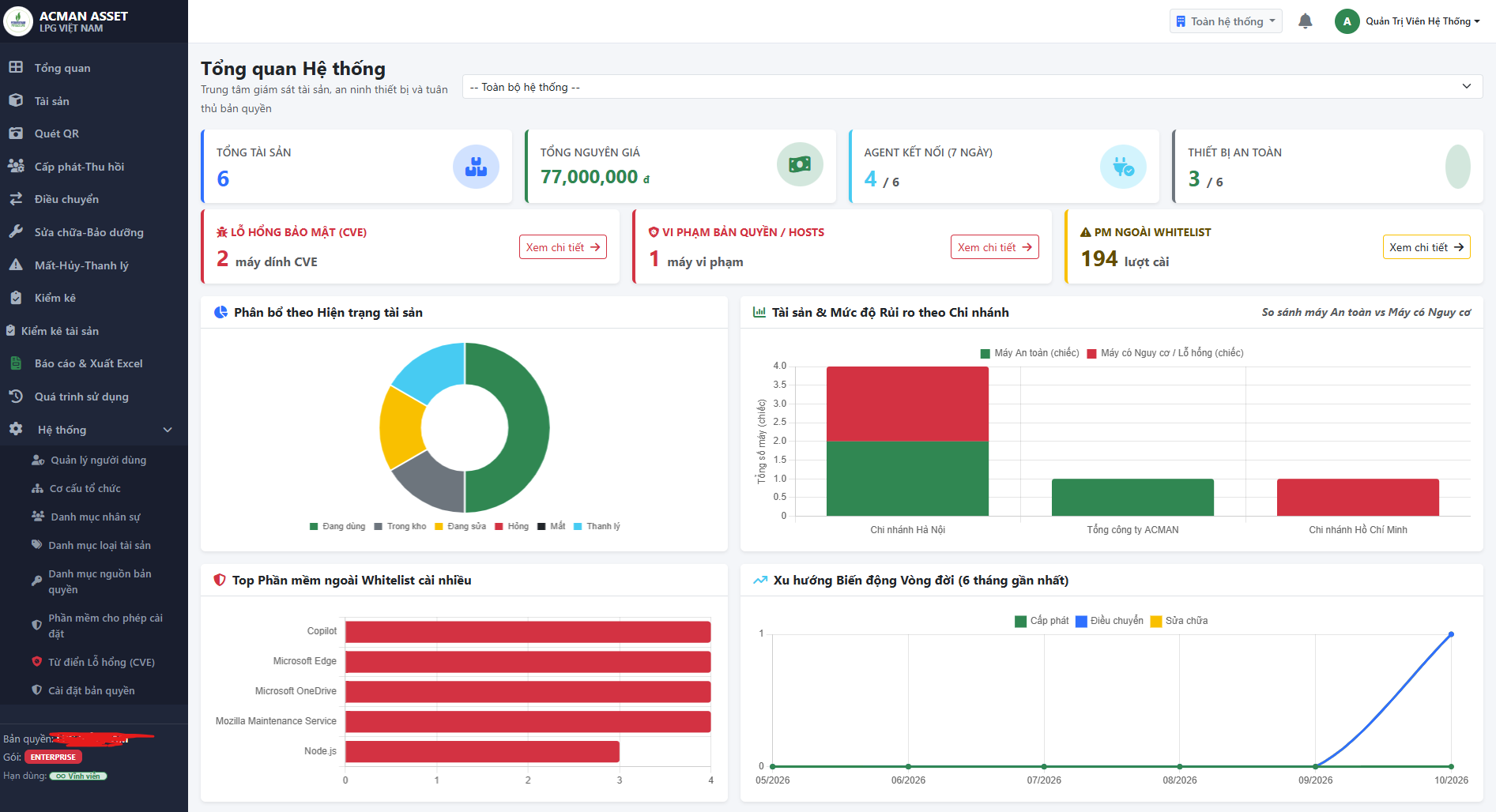Click the Quét QR camera icon

point(16,133)
